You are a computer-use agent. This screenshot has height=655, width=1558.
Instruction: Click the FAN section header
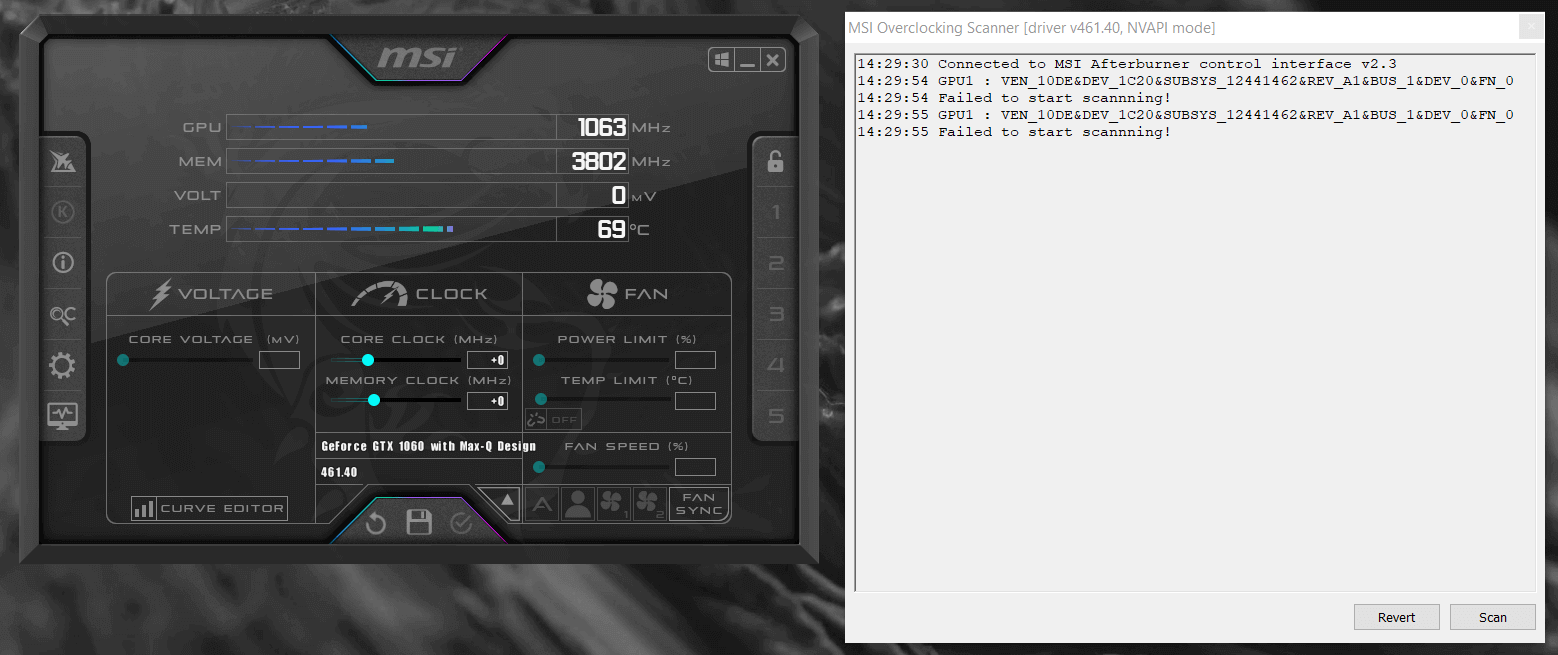[x=627, y=294]
